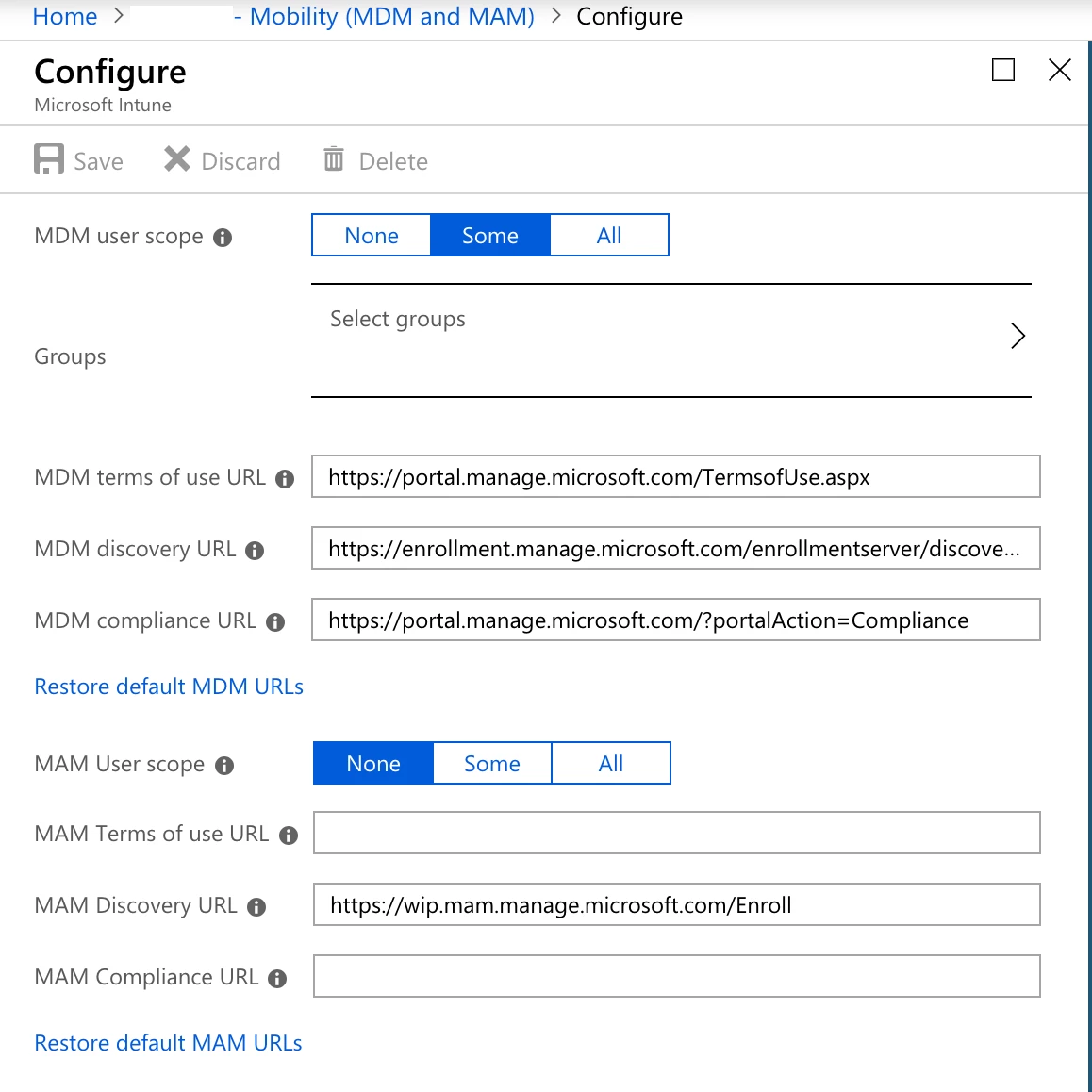
Task: Set MAM User scope to None
Action: (373, 763)
